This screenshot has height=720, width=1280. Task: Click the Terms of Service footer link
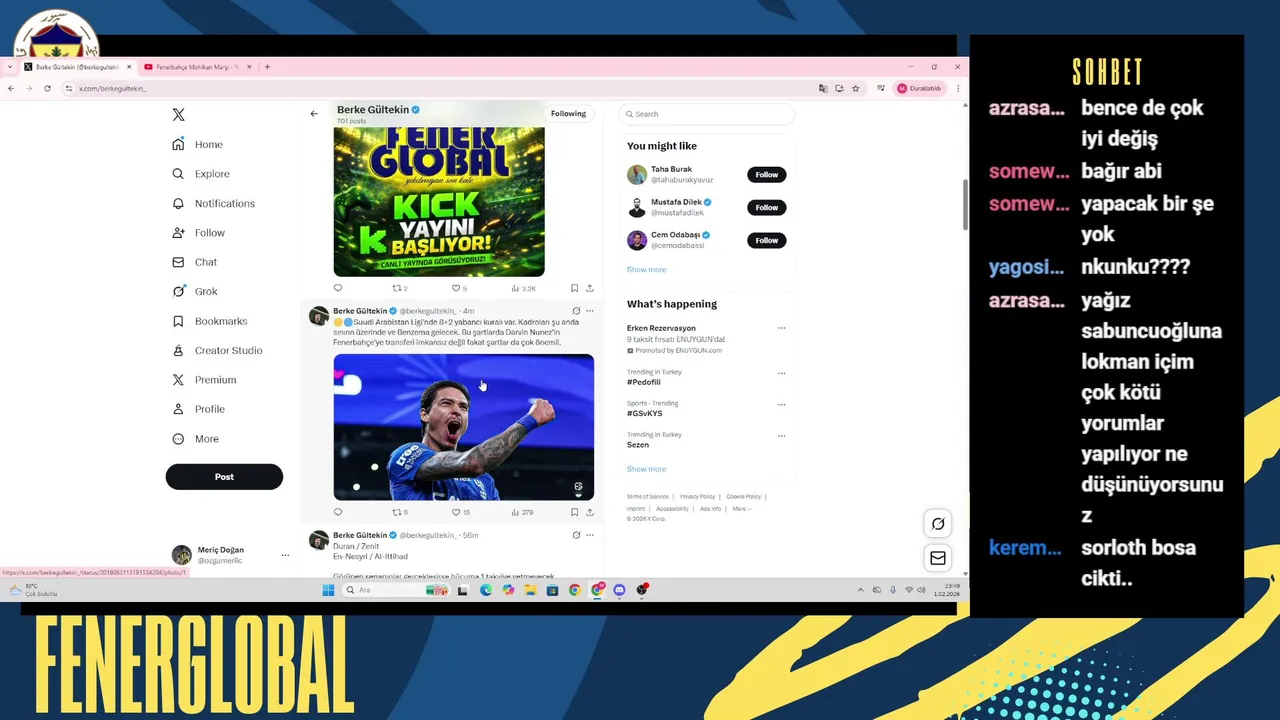pos(647,496)
